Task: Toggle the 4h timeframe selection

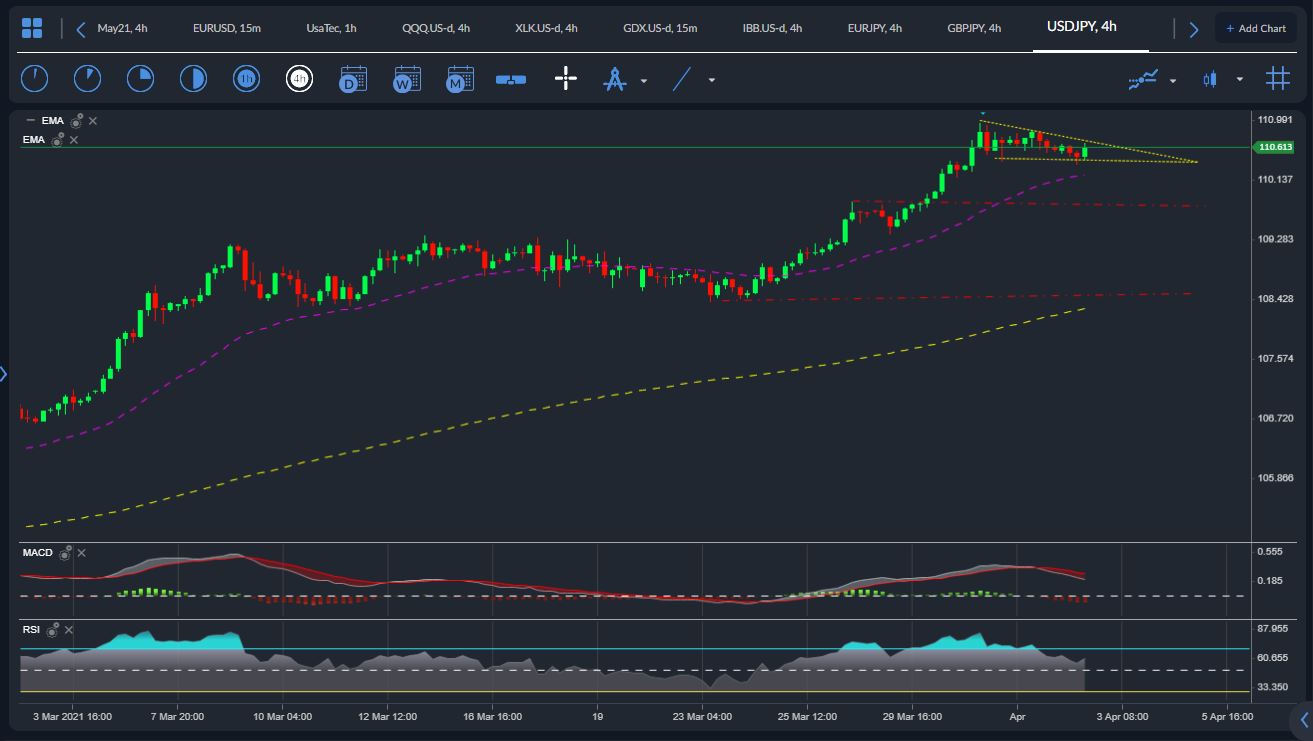Action: click(300, 78)
